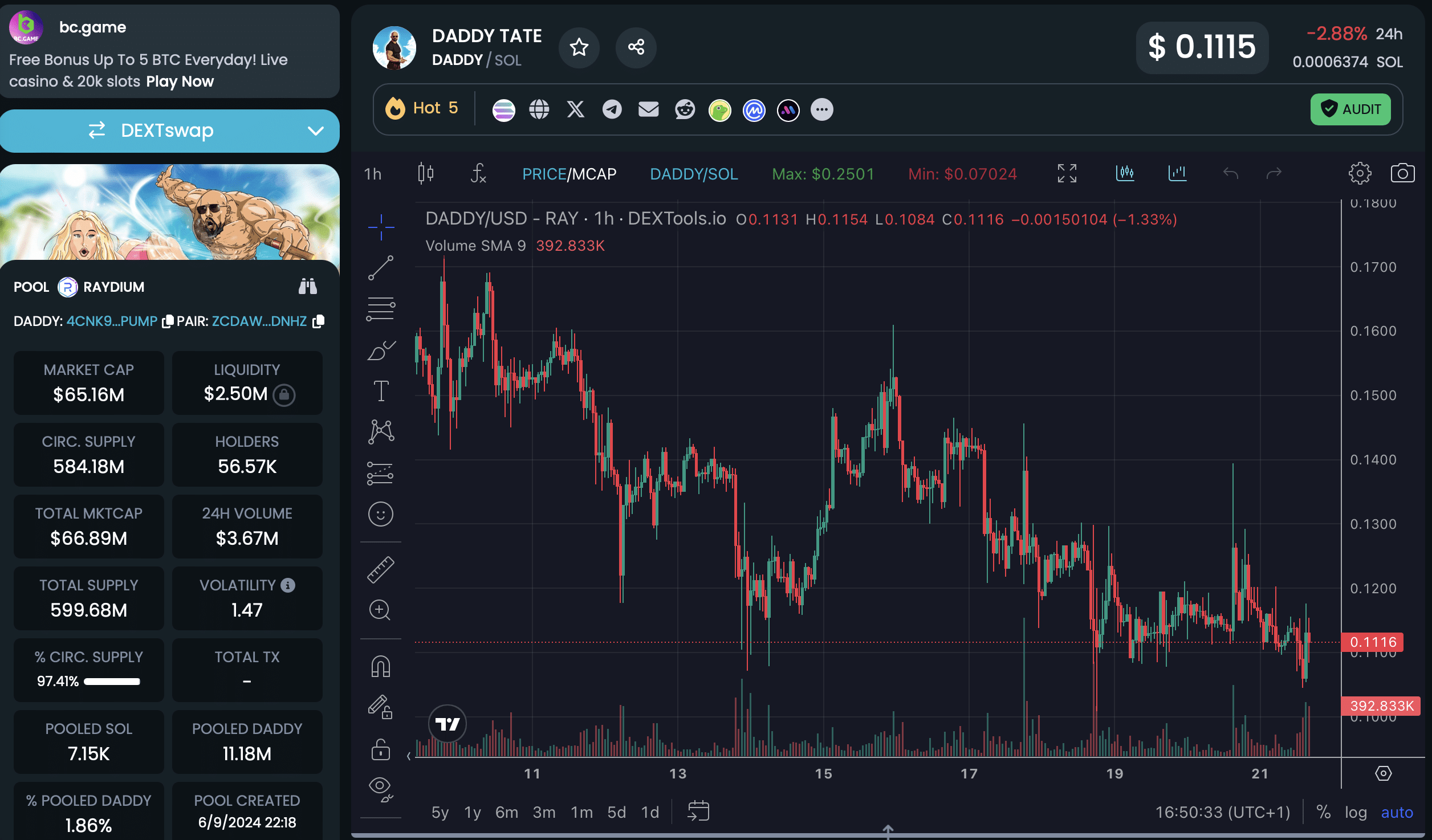Image resolution: width=1432 pixels, height=840 pixels.
Task: Show volatility info tooltip icon
Action: point(288,585)
